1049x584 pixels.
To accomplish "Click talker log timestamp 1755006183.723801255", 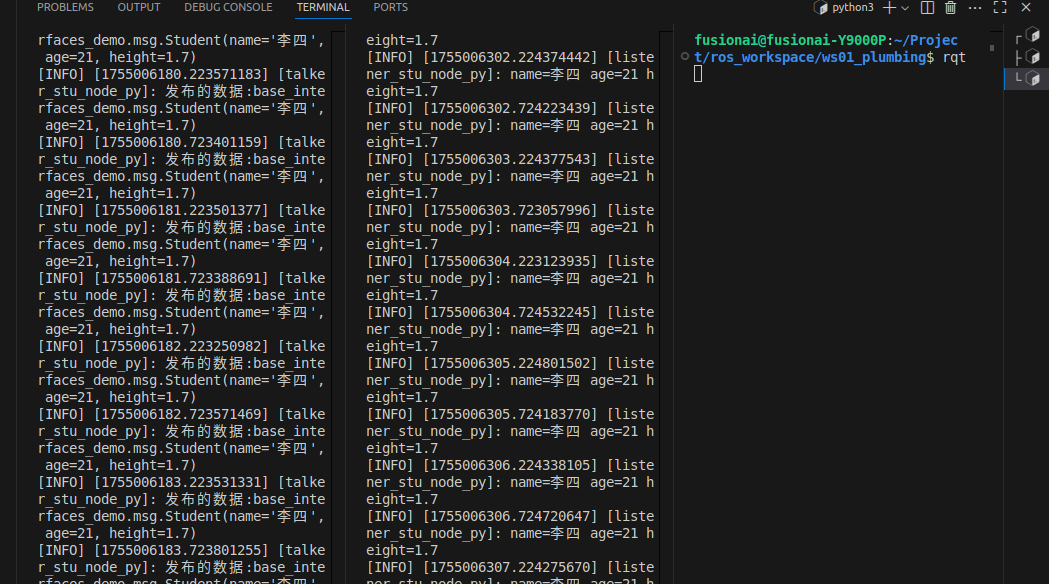I will [x=181, y=551].
